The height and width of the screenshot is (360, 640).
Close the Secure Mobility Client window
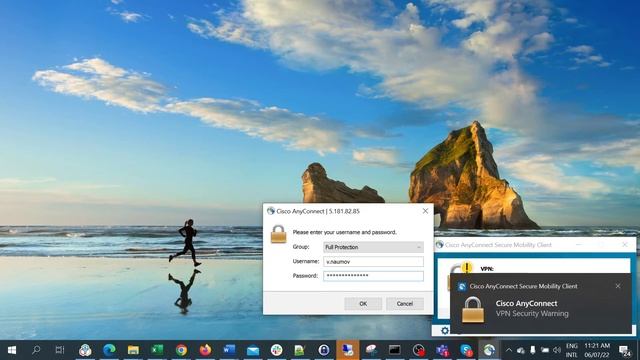(x=624, y=244)
